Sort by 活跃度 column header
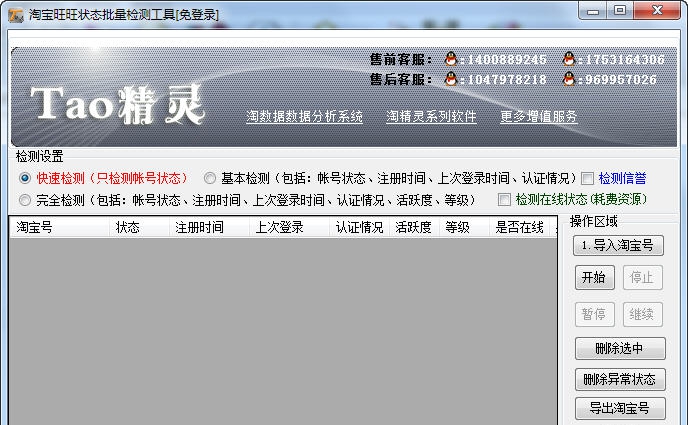 point(414,227)
